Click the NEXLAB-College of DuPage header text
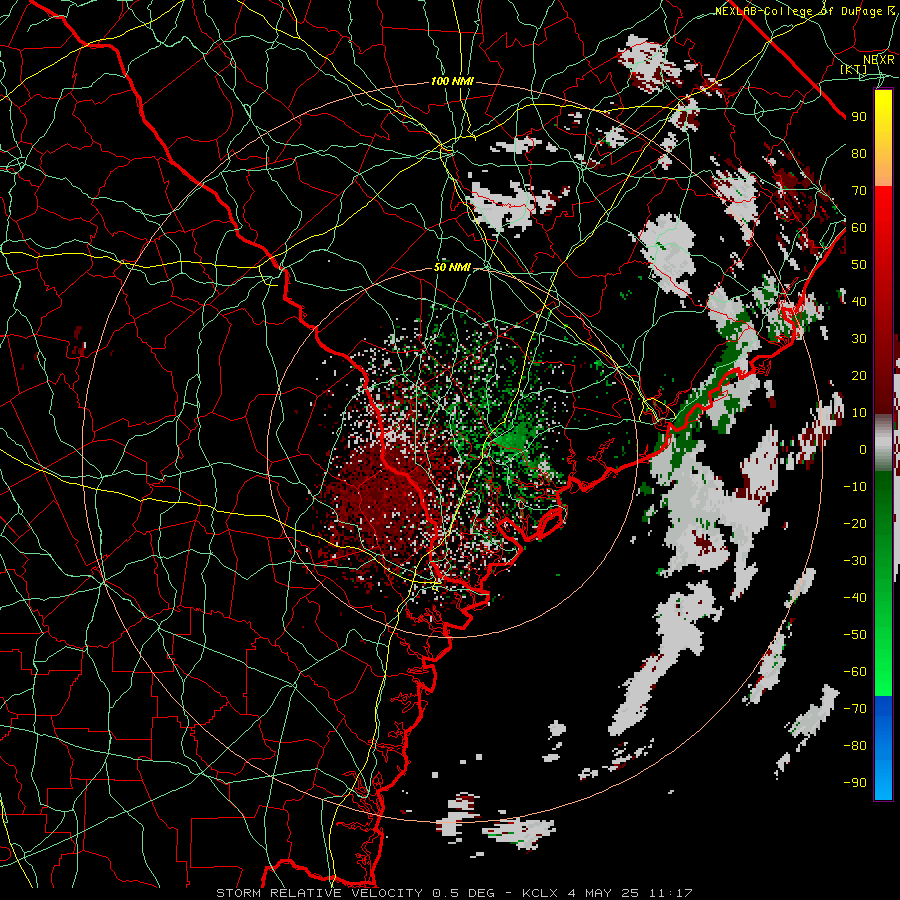 [807, 11]
